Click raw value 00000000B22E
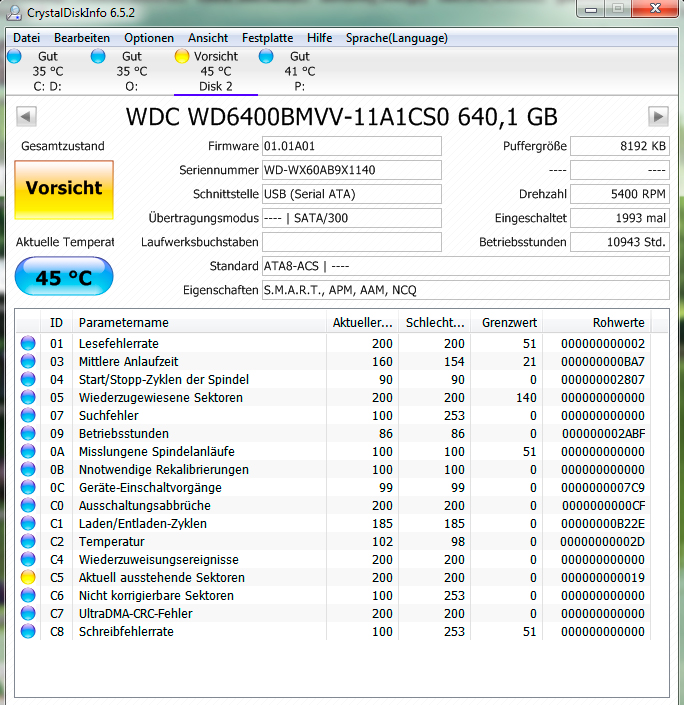Viewport: 684px width, 705px height. [603, 524]
